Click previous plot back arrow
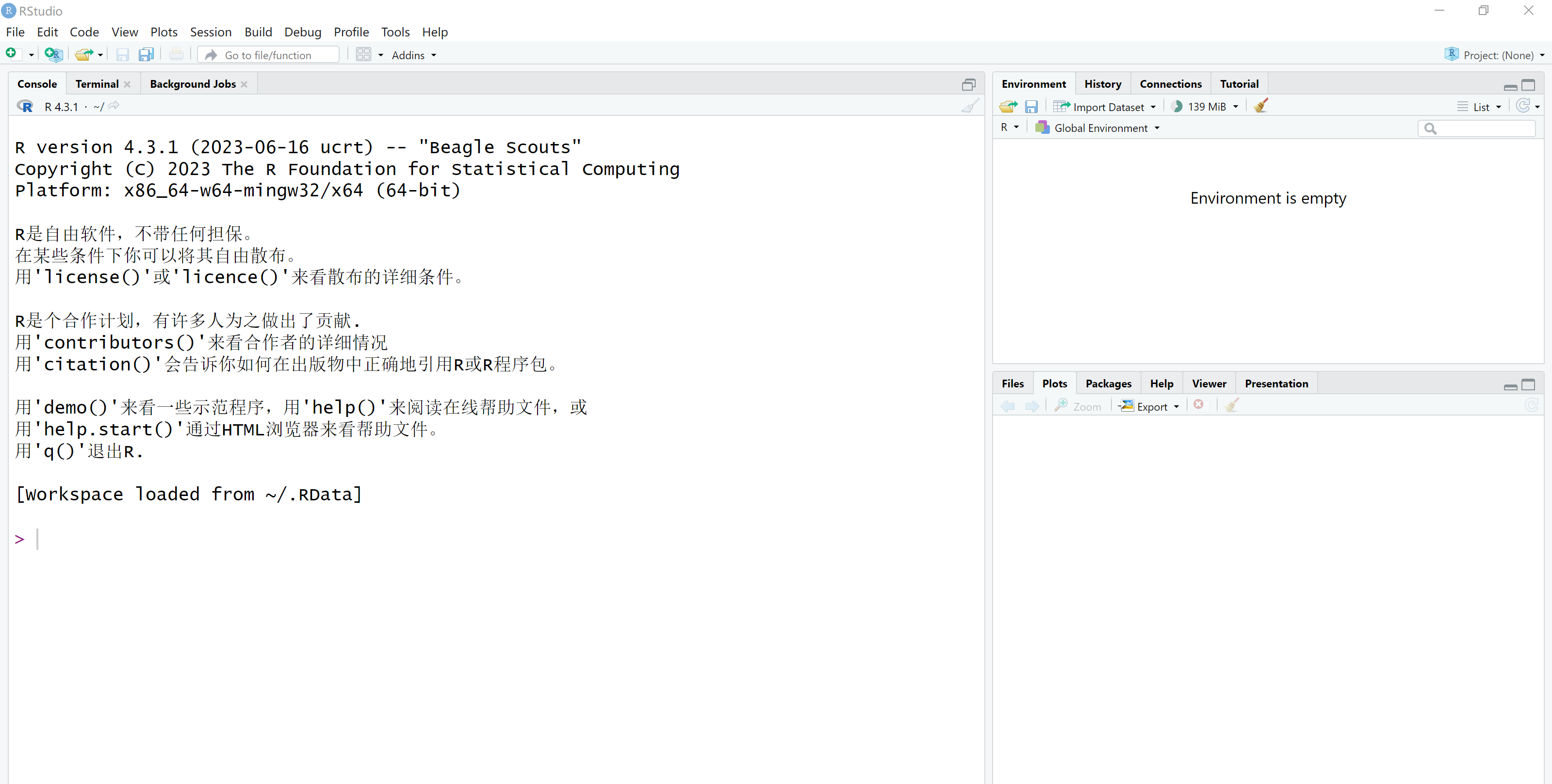 tap(1007, 406)
